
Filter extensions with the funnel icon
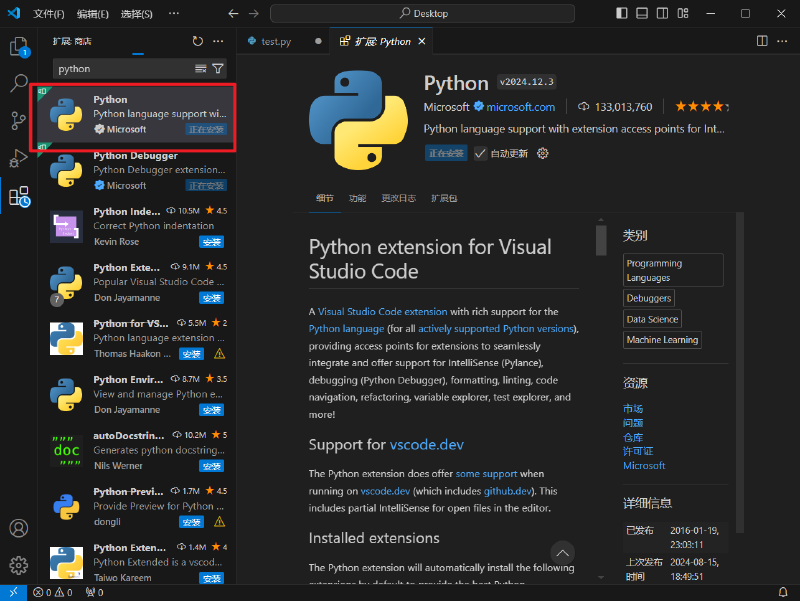coord(218,68)
